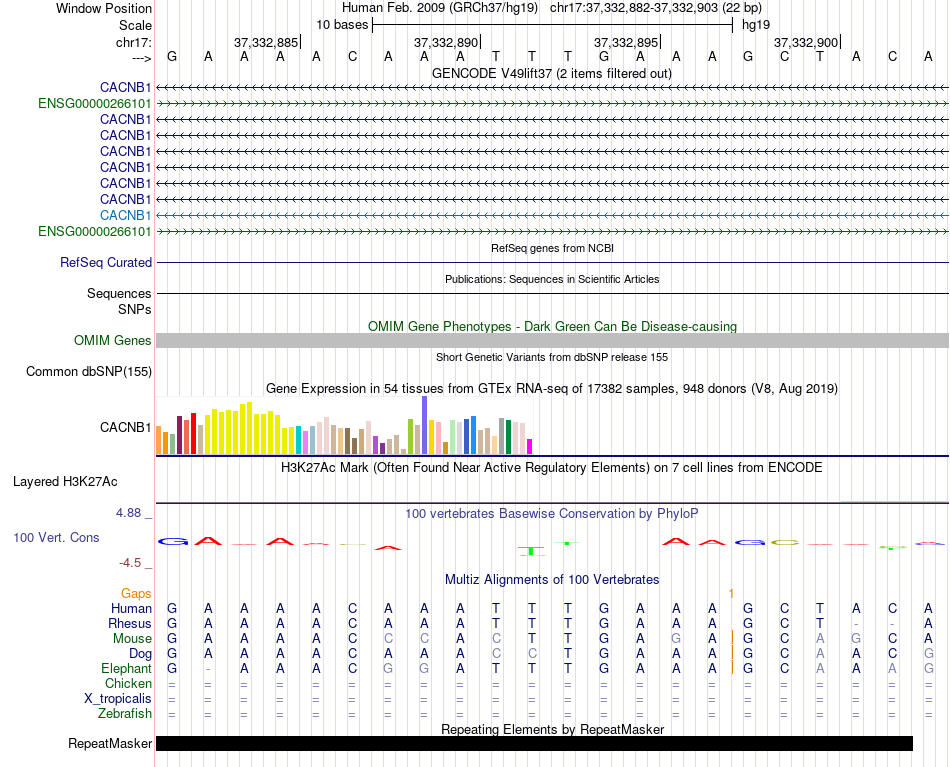The height and width of the screenshot is (767, 950).
Task: Click the RefSeq Curated track label
Action: 106,263
